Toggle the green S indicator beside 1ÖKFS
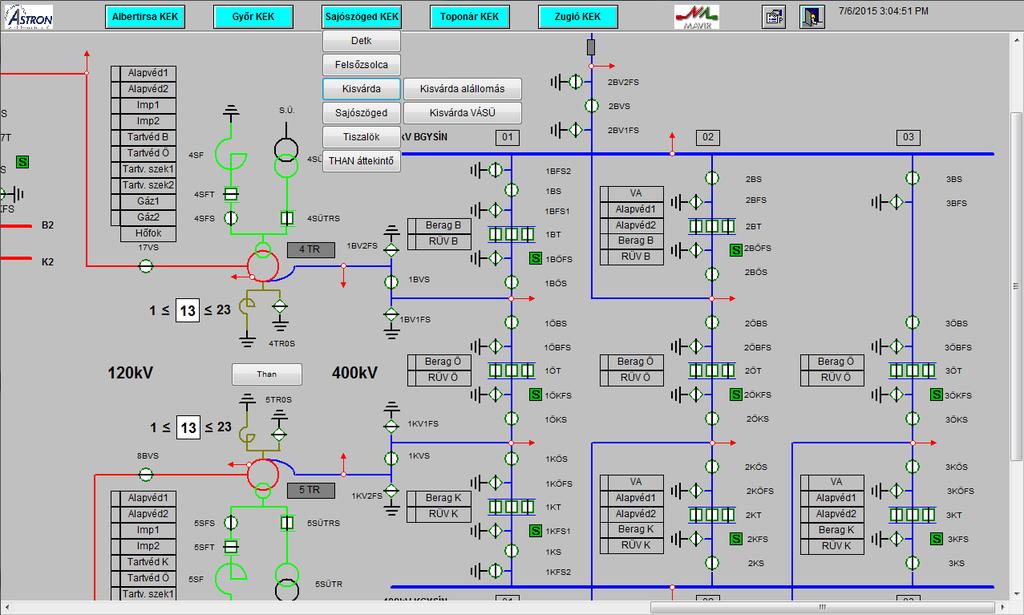This screenshot has height=615, width=1024. pos(536,394)
